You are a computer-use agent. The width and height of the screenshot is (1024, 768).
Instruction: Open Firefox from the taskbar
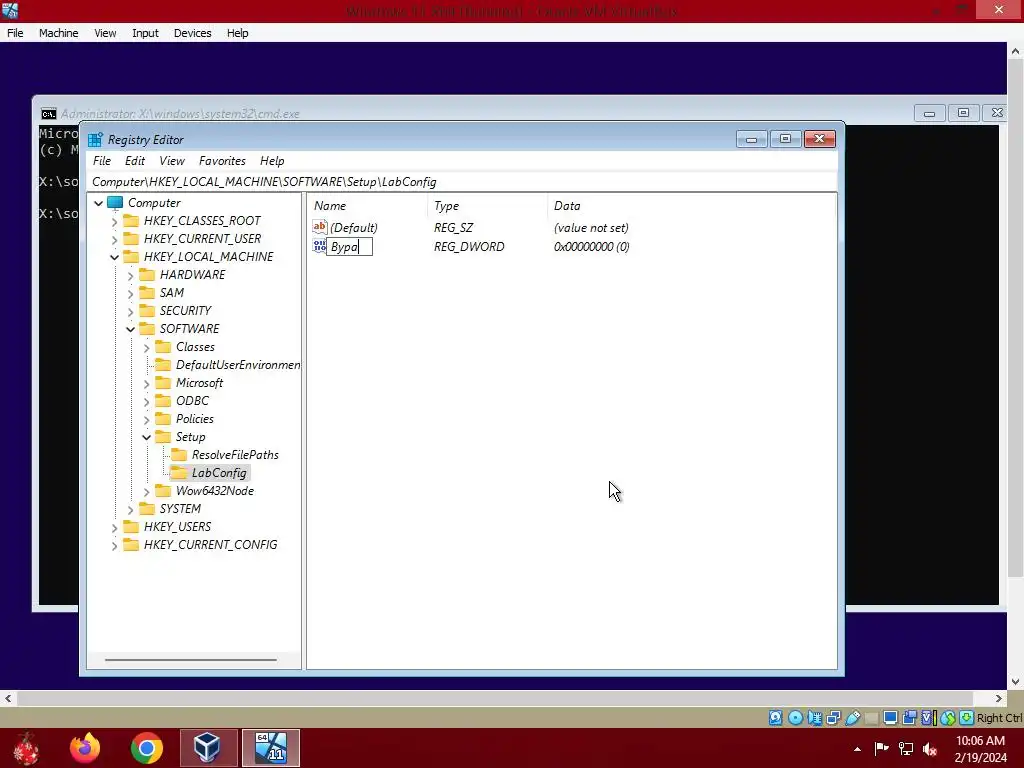[x=86, y=748]
